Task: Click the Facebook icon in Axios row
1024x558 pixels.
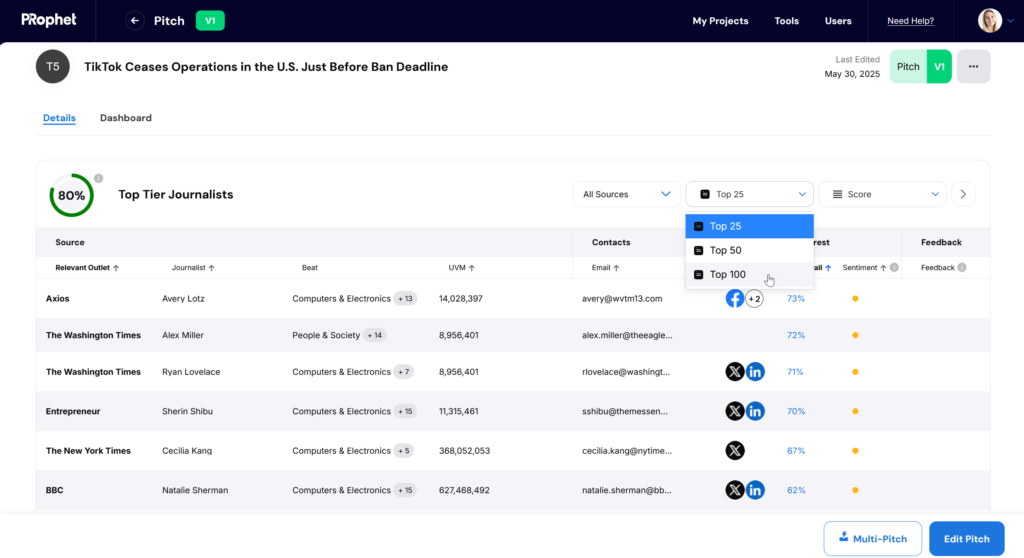Action: [735, 299]
